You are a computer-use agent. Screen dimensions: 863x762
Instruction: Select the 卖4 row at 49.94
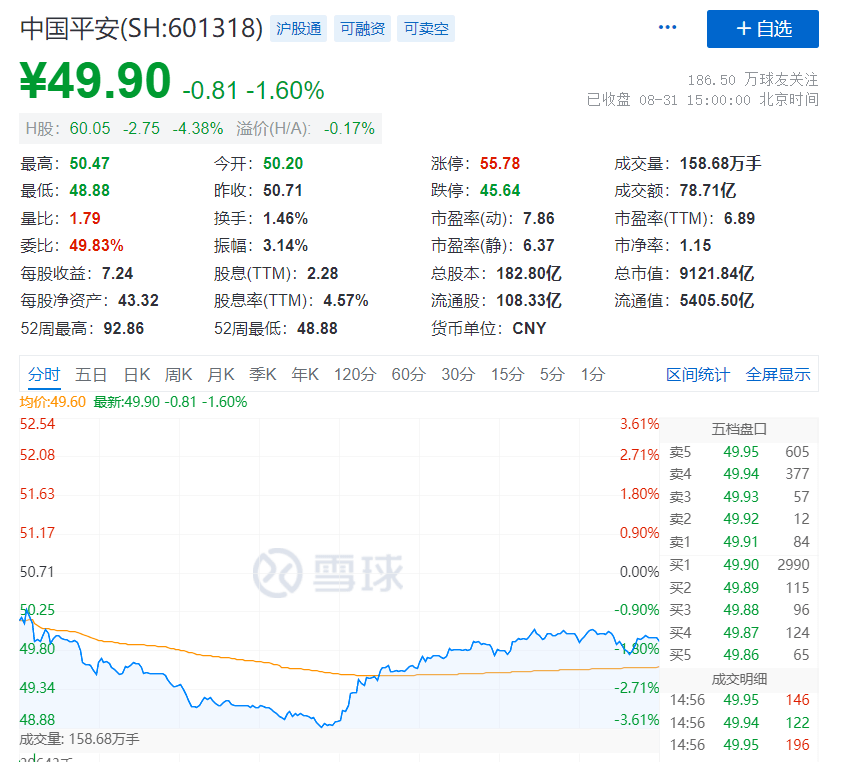[739, 474]
